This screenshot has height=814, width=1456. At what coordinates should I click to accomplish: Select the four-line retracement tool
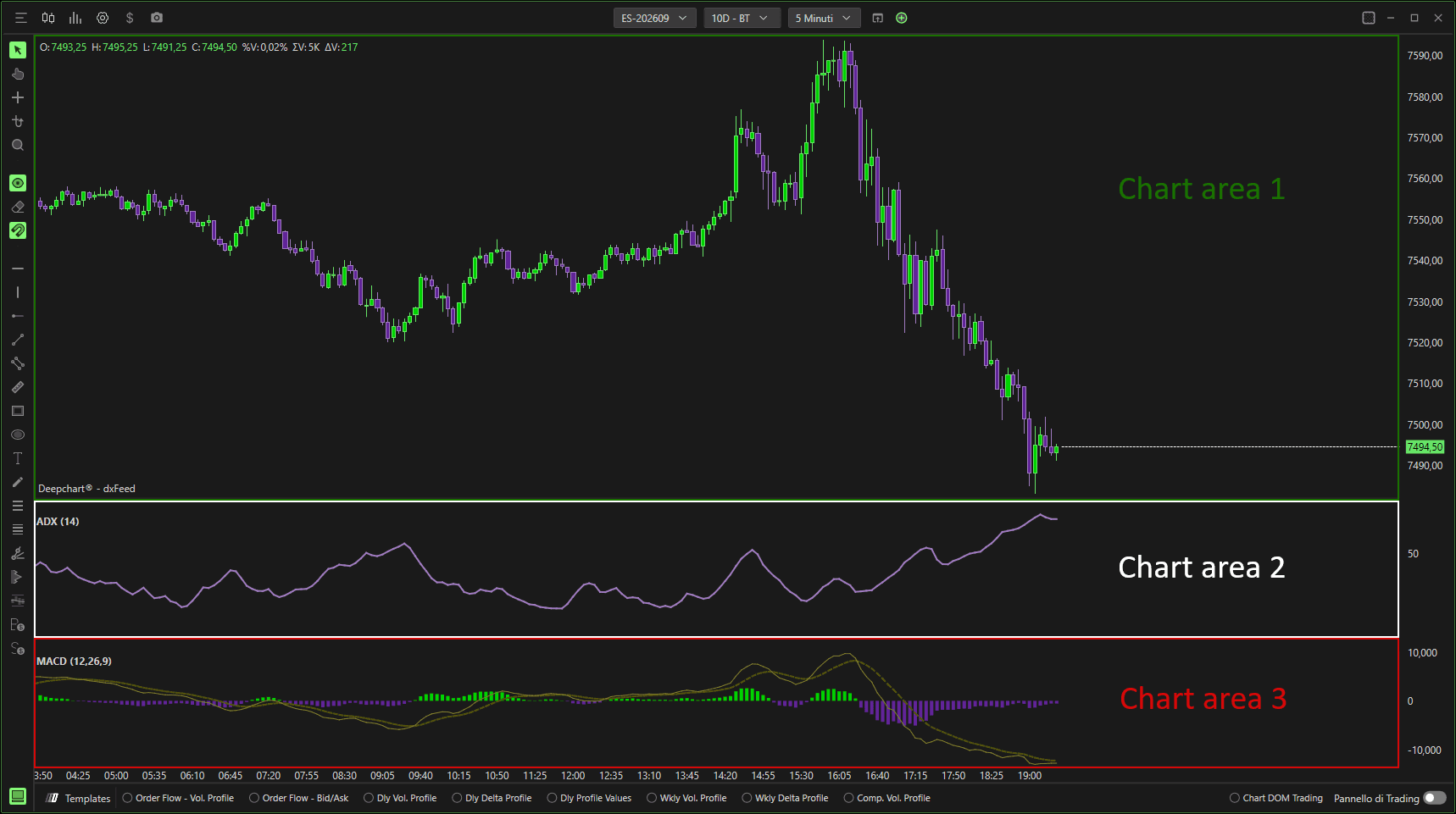[18, 529]
